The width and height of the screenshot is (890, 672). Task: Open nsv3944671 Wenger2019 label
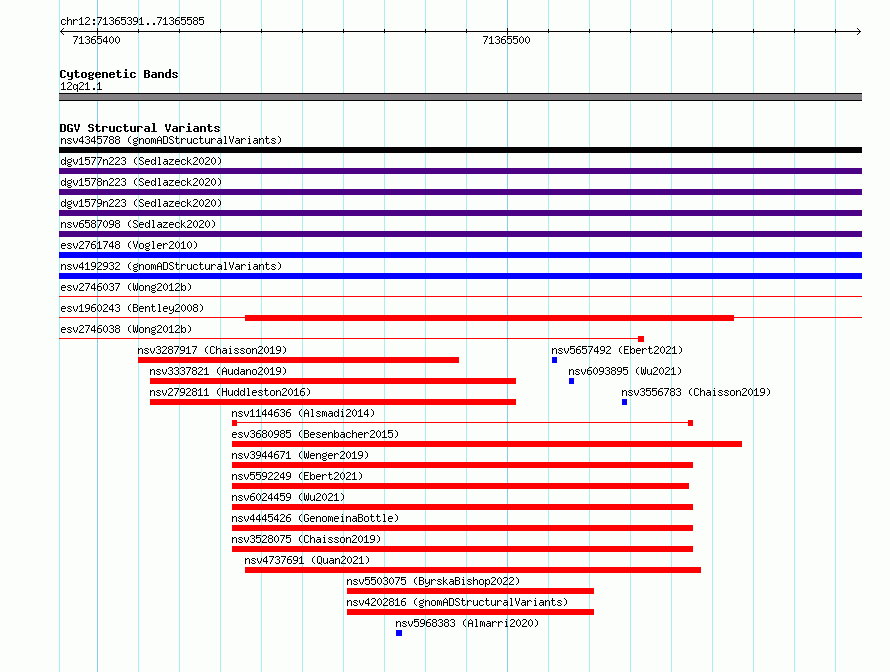coord(300,455)
